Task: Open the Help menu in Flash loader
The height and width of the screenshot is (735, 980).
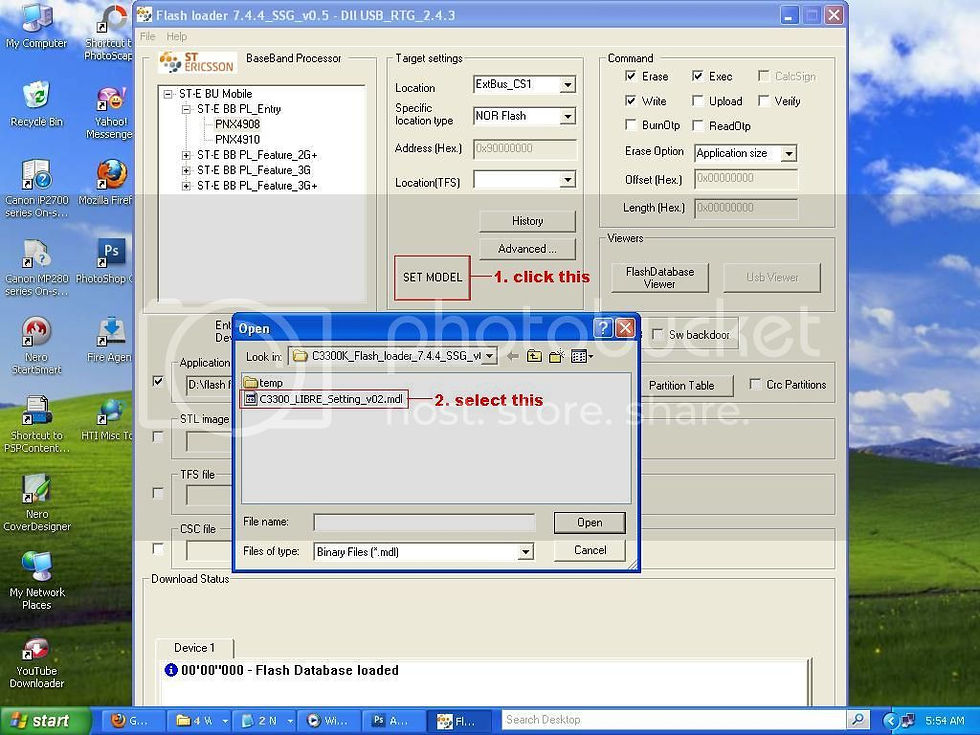Action: click(176, 36)
